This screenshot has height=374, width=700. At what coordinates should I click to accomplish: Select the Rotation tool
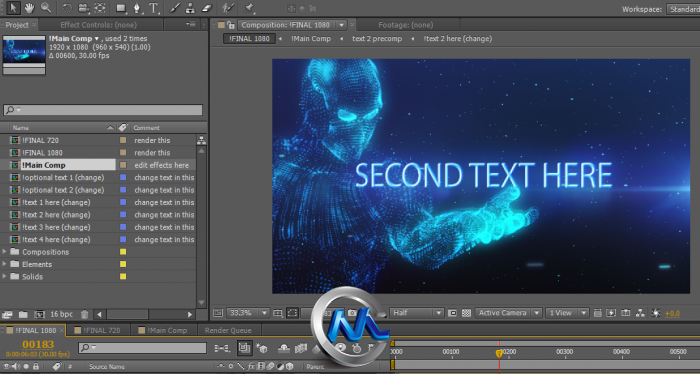pyautogui.click(x=67, y=8)
